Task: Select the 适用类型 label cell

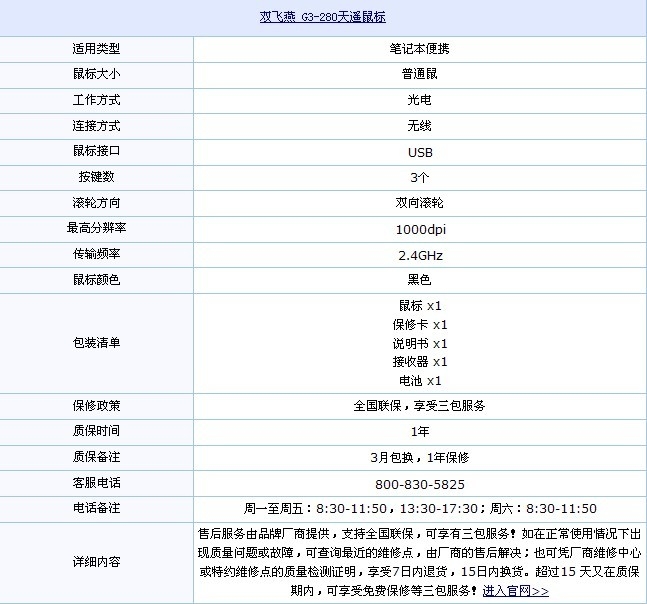Action: 97,49
